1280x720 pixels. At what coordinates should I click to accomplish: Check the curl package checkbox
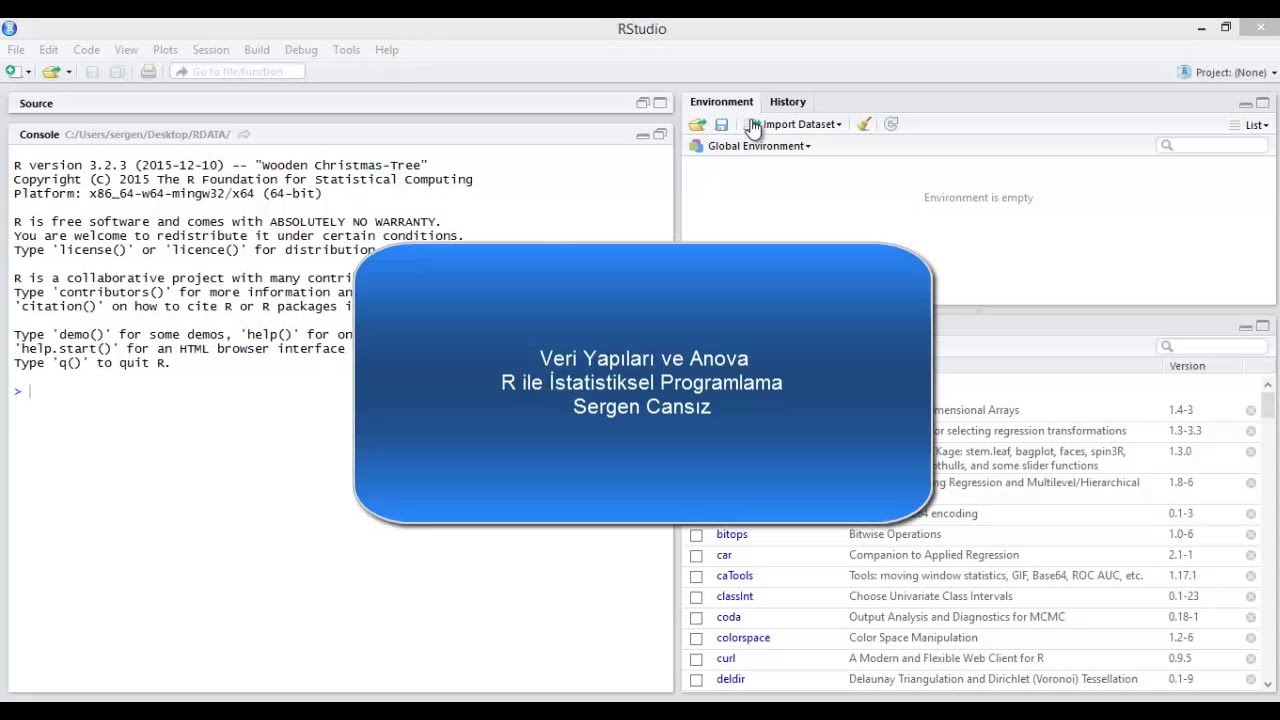(x=696, y=659)
